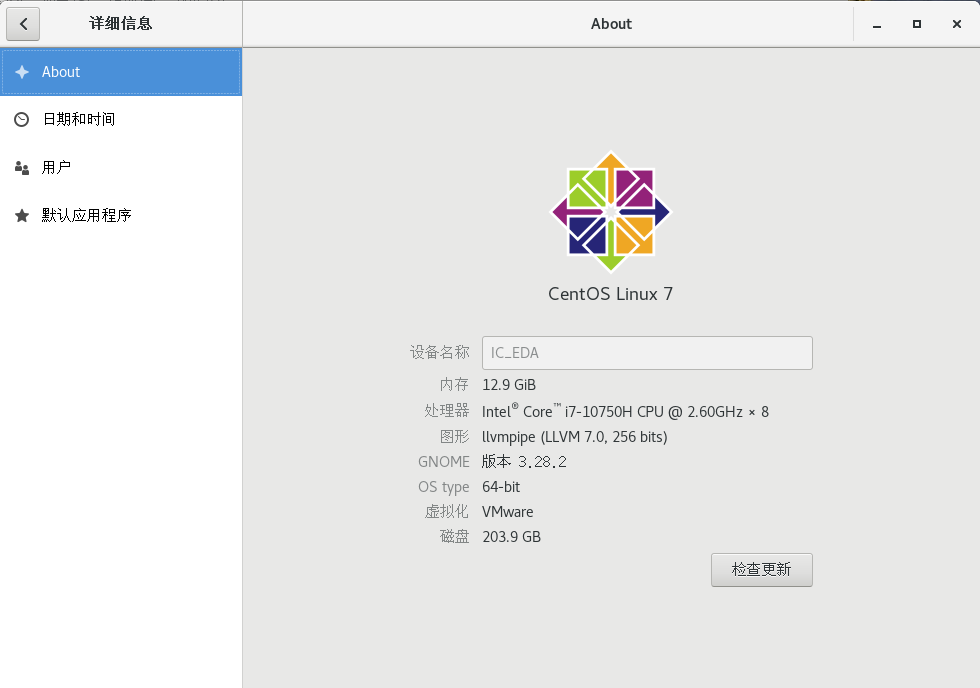Screen dimensions: 980x688
Task: Click the sparkle icon beside About
Action: coord(22,71)
